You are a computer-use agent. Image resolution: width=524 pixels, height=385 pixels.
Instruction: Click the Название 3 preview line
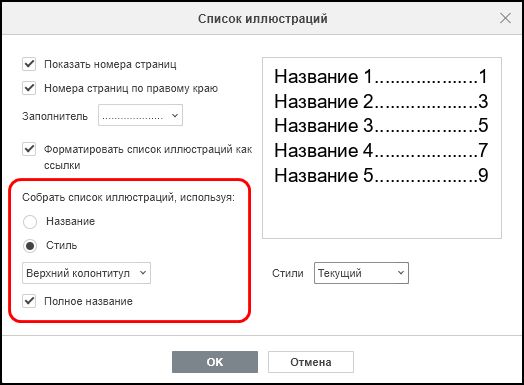tap(381, 126)
